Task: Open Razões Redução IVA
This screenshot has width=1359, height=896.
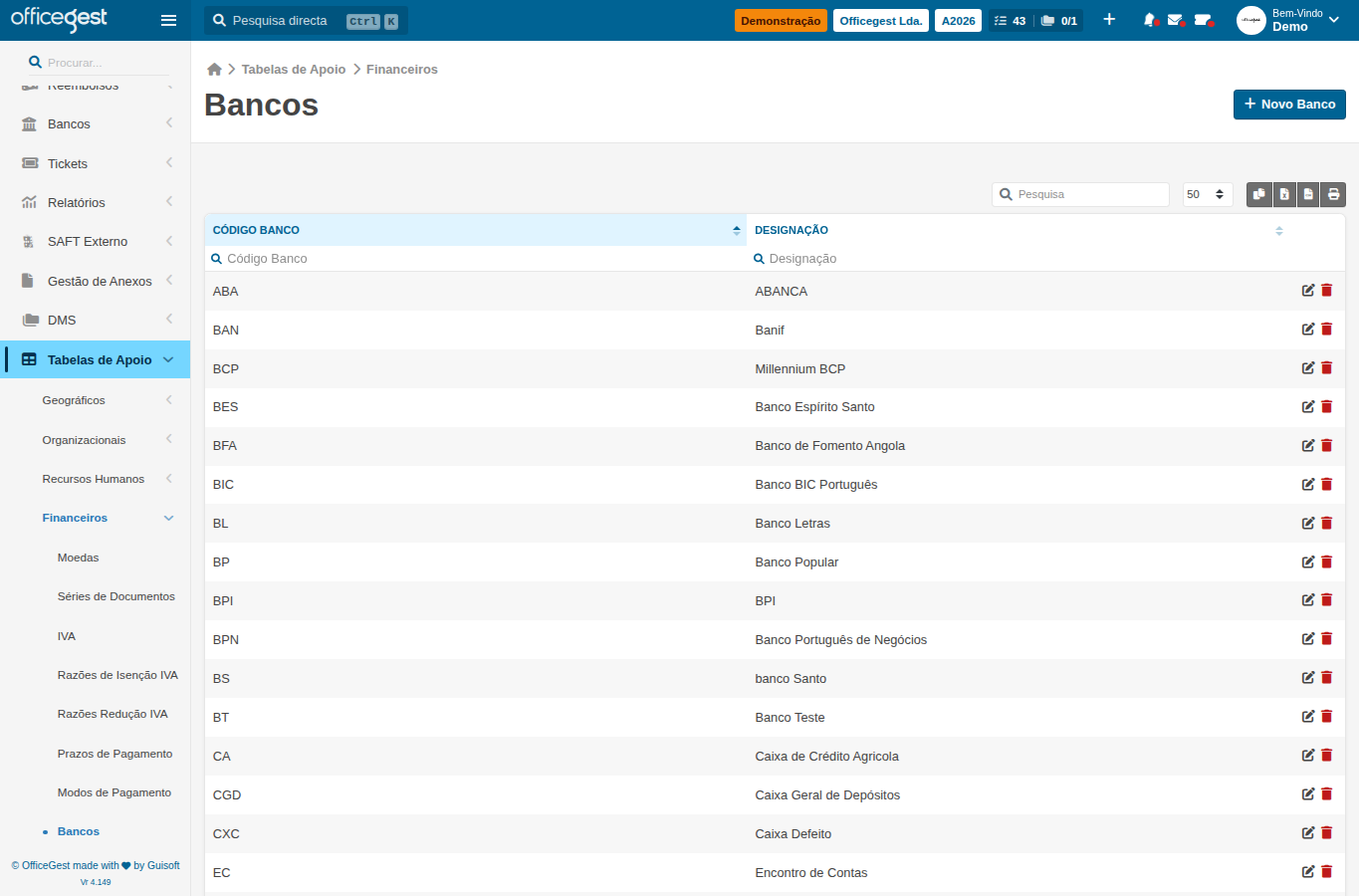Action: [x=113, y=714]
